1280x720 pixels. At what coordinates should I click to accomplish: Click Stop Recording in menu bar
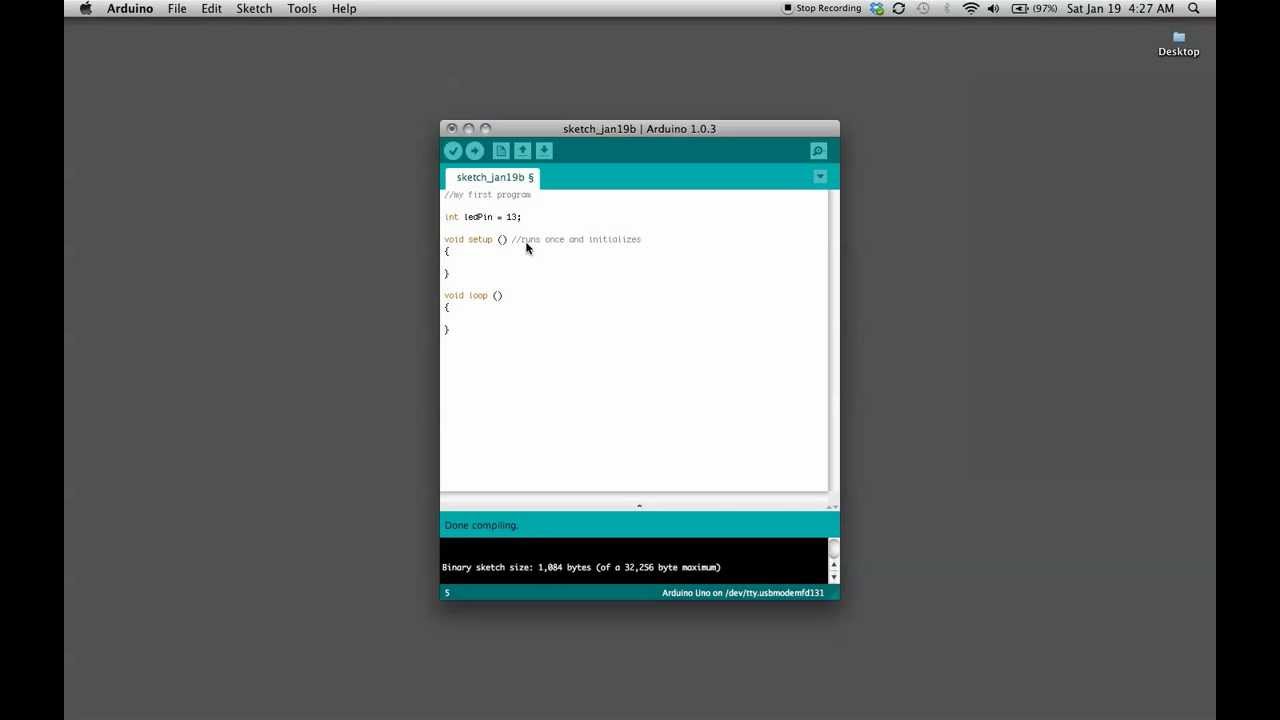click(822, 8)
